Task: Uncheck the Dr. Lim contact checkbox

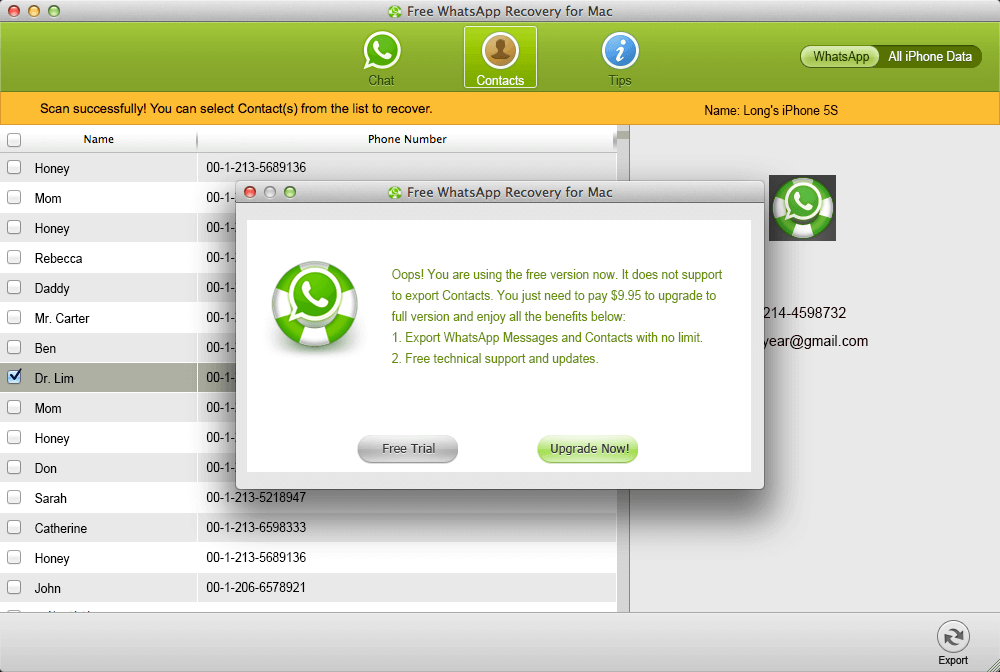Action: click(14, 377)
